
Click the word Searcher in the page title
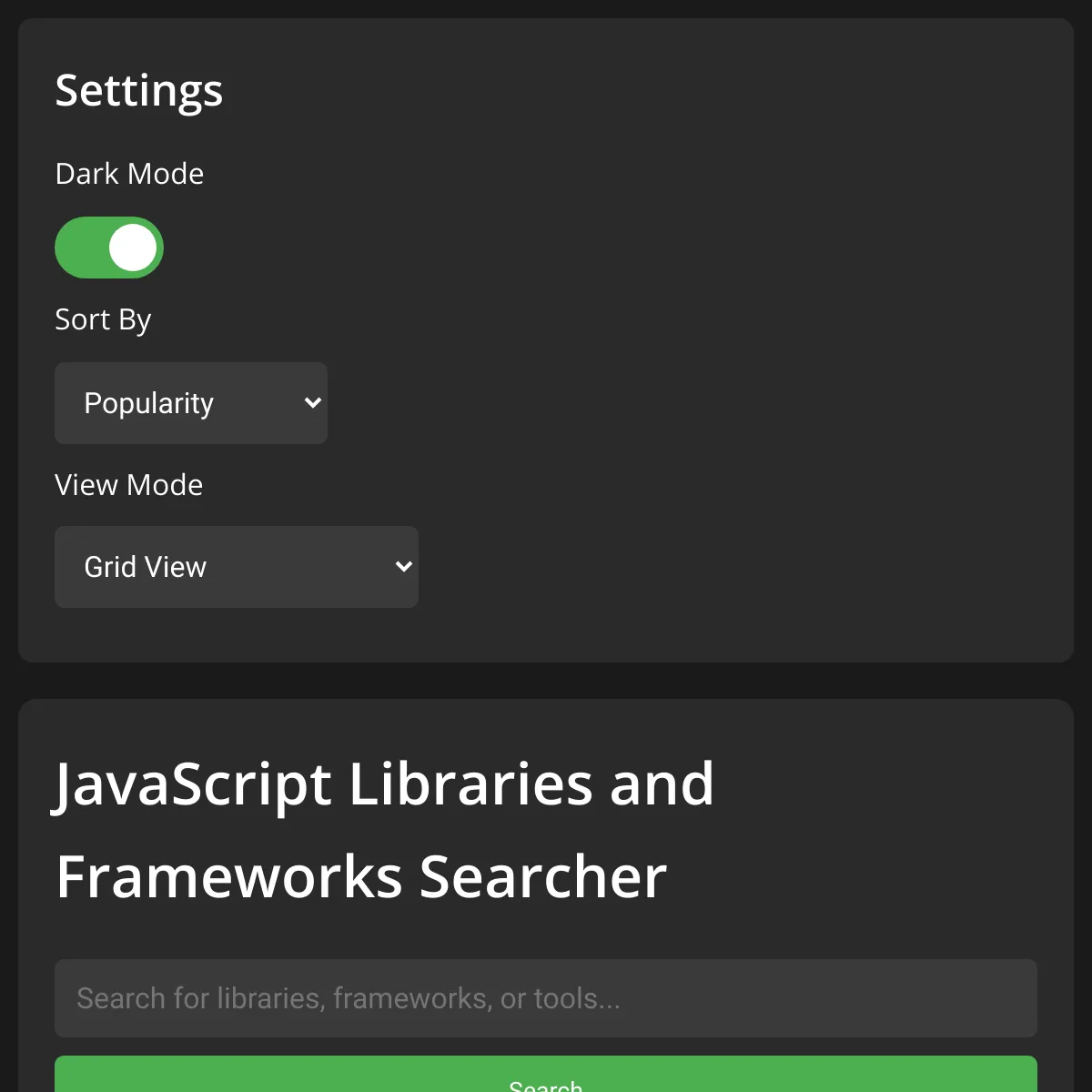[x=543, y=877]
